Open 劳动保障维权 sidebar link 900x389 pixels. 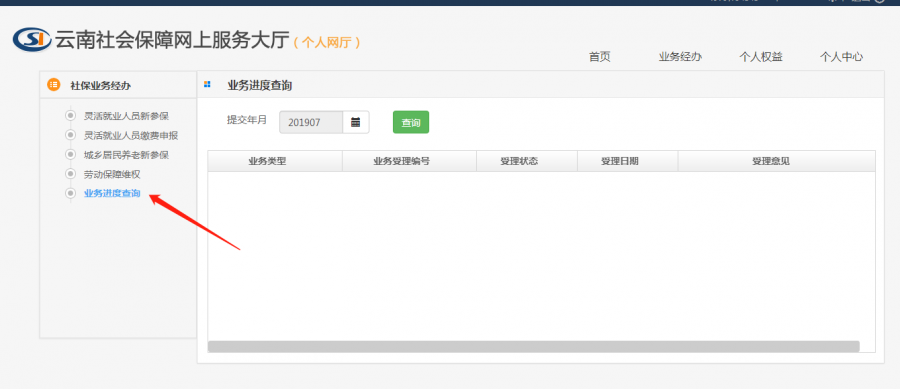[x=112, y=174]
